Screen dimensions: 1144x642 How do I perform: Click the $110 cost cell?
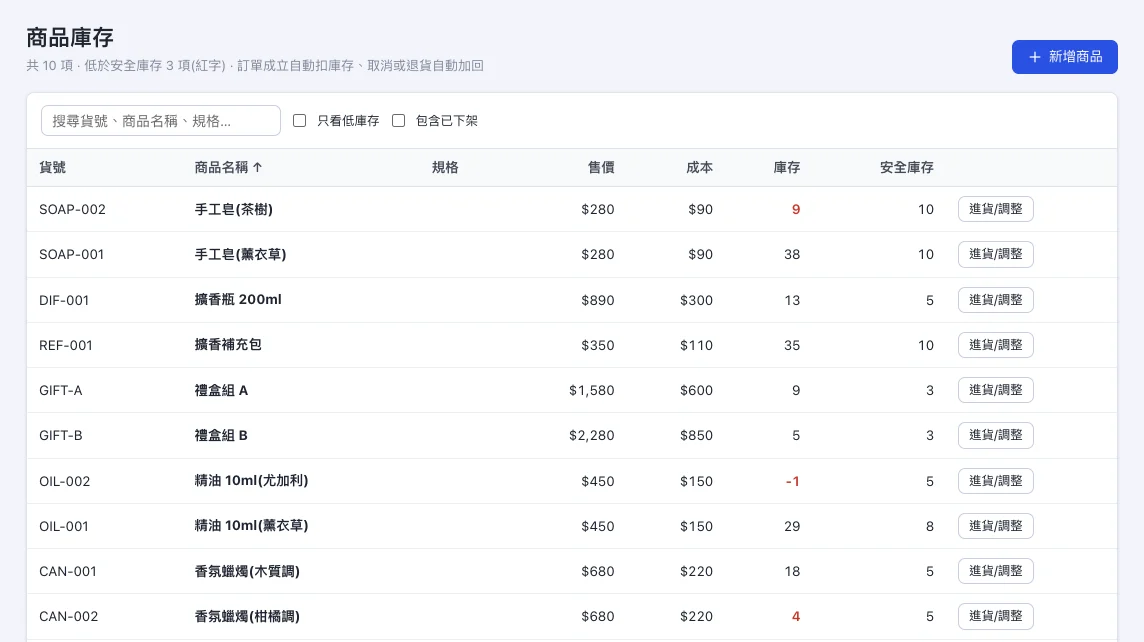point(696,345)
